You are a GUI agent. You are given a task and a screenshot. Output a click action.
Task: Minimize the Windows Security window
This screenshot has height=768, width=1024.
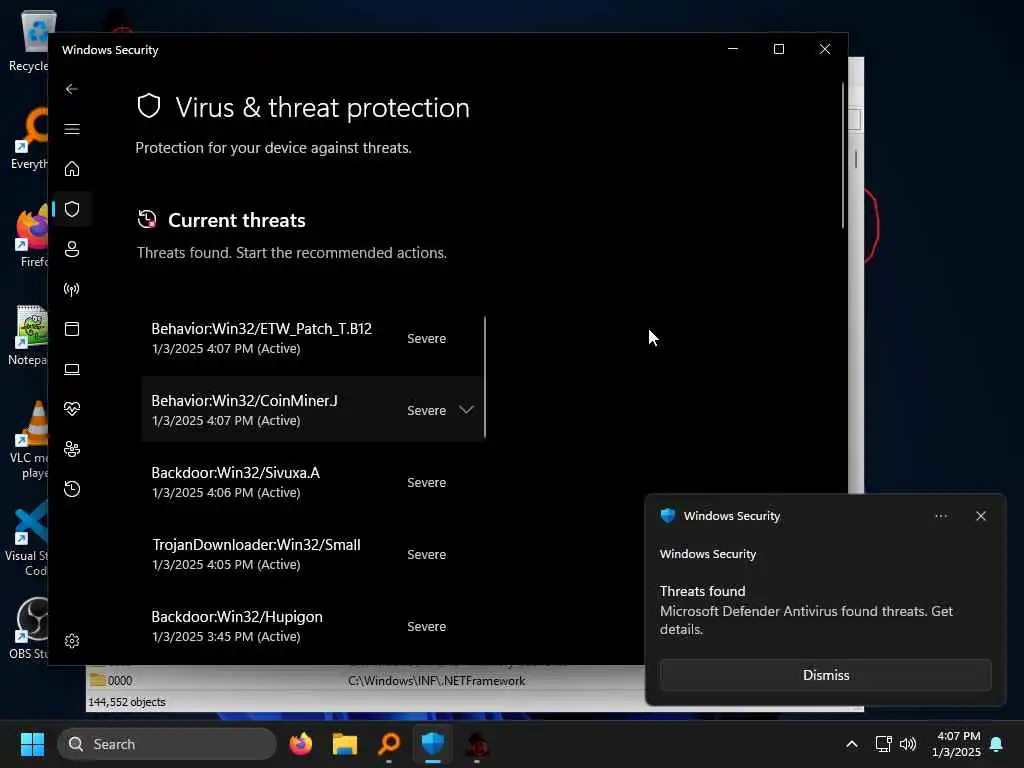pos(733,49)
